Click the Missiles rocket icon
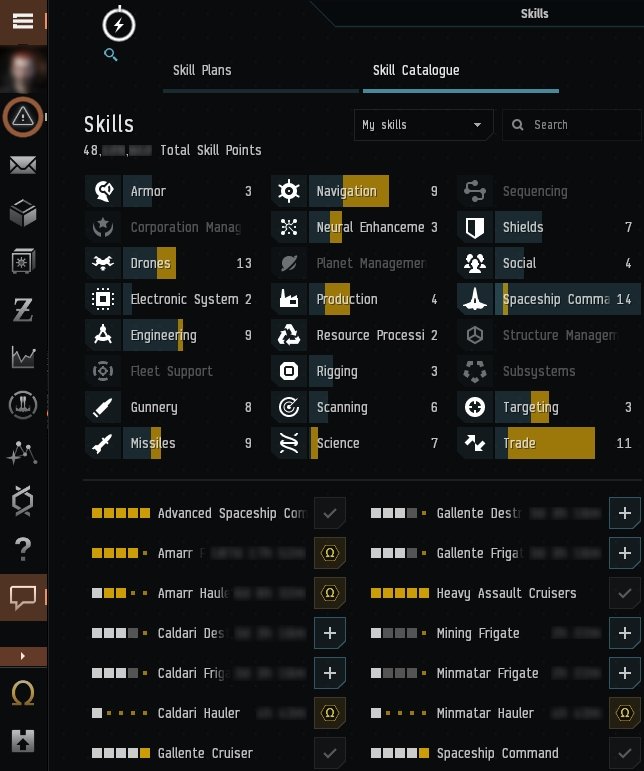The image size is (644, 771). (x=103, y=443)
